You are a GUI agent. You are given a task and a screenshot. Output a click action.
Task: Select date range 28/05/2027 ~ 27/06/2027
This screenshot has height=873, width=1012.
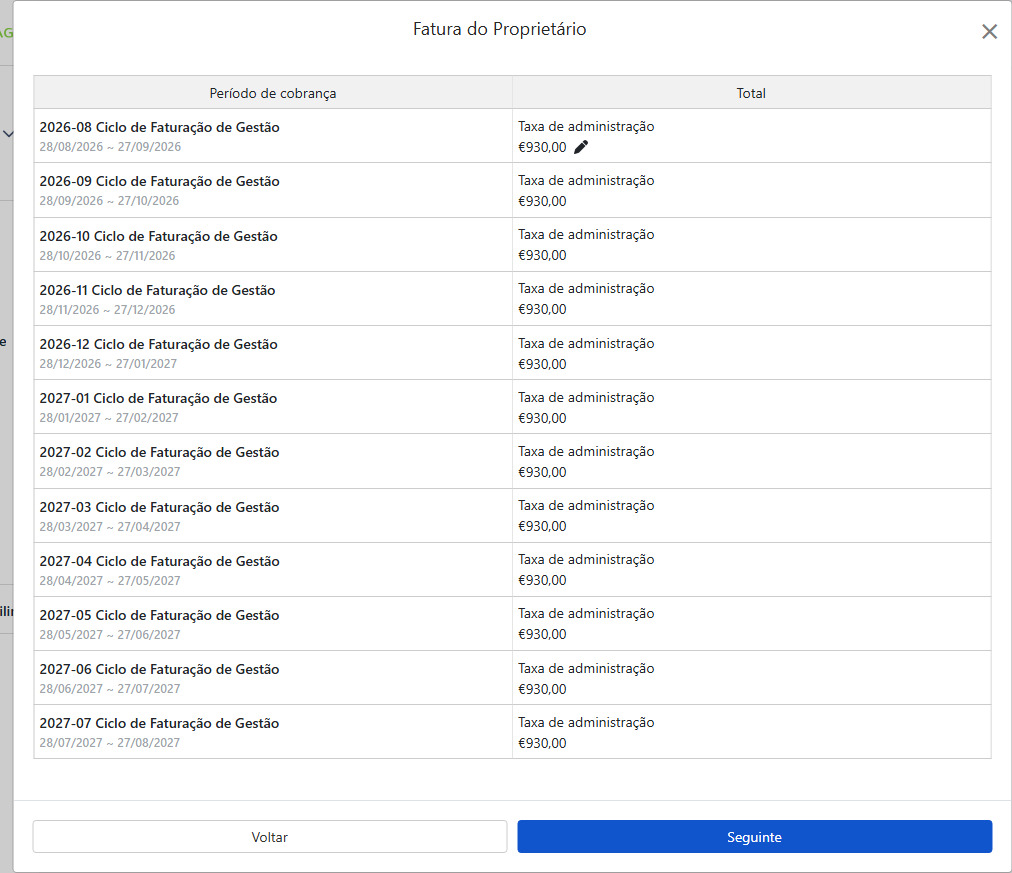point(110,634)
